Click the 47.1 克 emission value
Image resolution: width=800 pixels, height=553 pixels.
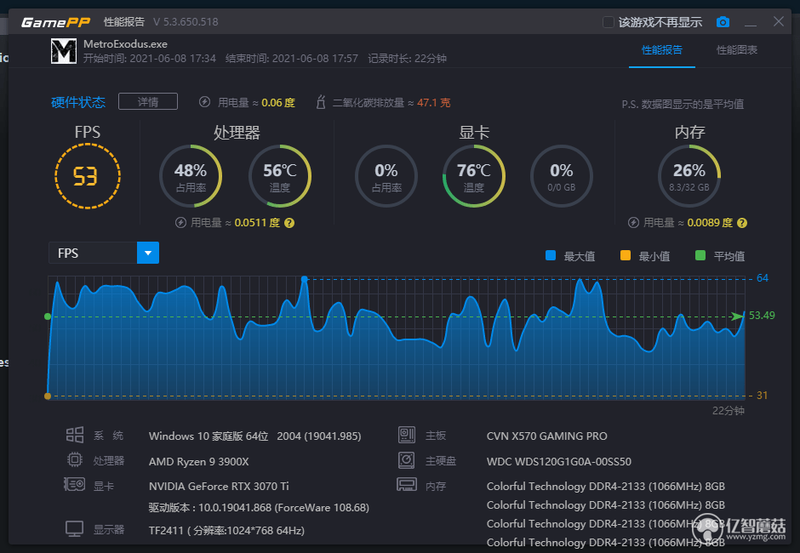click(x=434, y=103)
